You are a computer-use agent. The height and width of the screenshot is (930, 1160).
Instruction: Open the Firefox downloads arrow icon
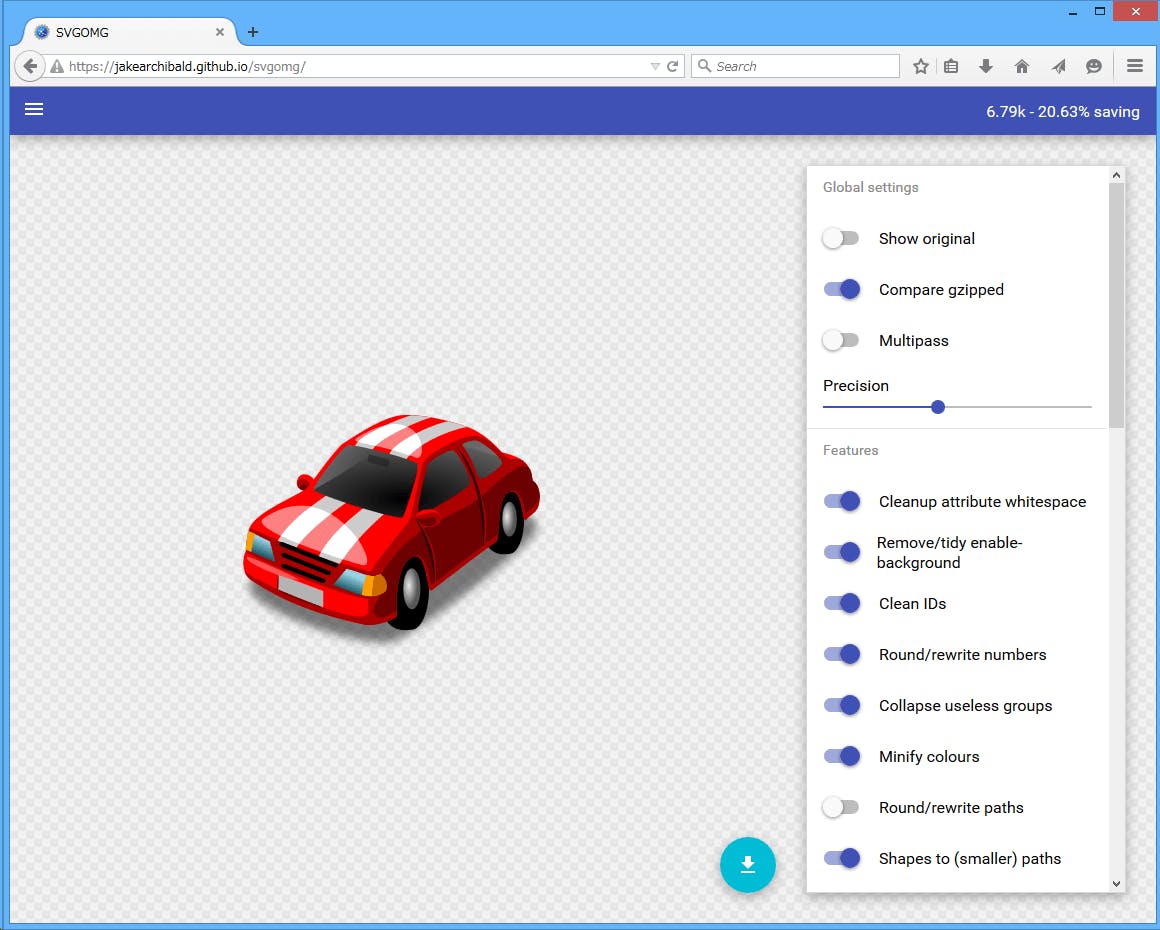tap(986, 66)
